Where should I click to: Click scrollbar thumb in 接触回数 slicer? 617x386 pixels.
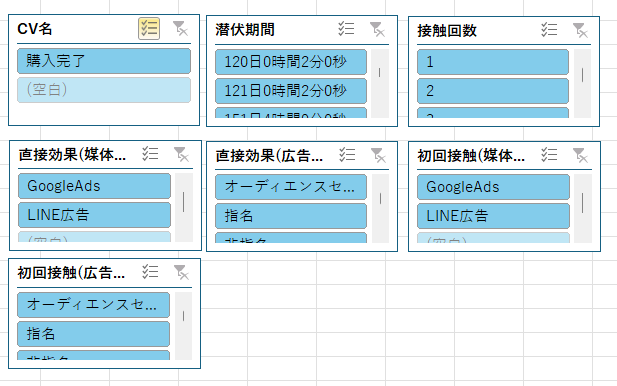(x=582, y=75)
